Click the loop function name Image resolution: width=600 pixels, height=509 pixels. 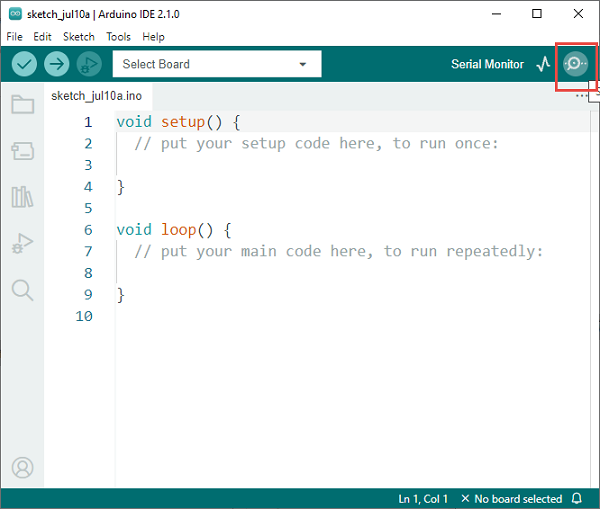pos(178,230)
